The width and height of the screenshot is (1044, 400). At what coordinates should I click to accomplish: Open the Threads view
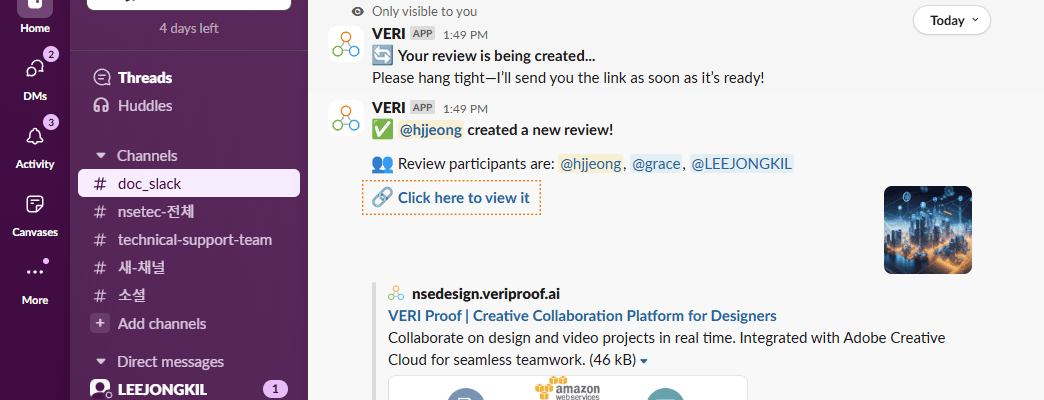[144, 77]
